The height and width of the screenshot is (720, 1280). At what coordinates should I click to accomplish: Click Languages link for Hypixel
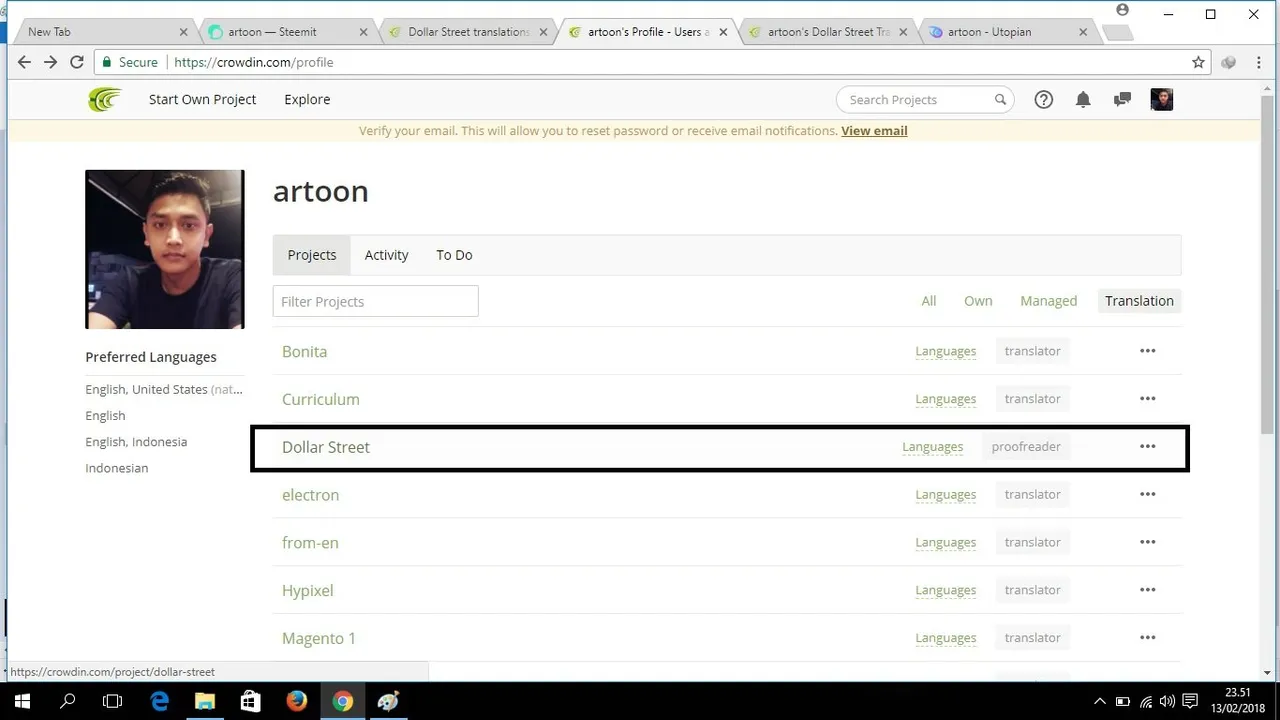click(945, 590)
